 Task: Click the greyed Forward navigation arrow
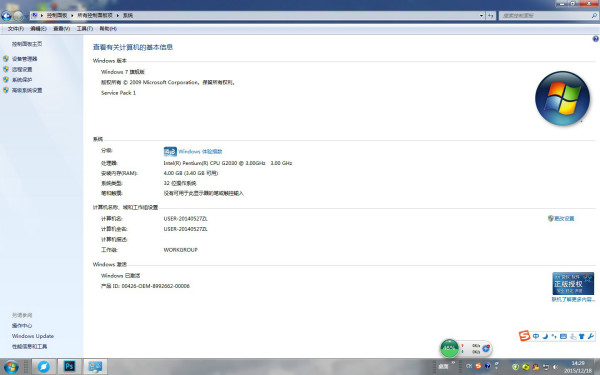point(18,16)
